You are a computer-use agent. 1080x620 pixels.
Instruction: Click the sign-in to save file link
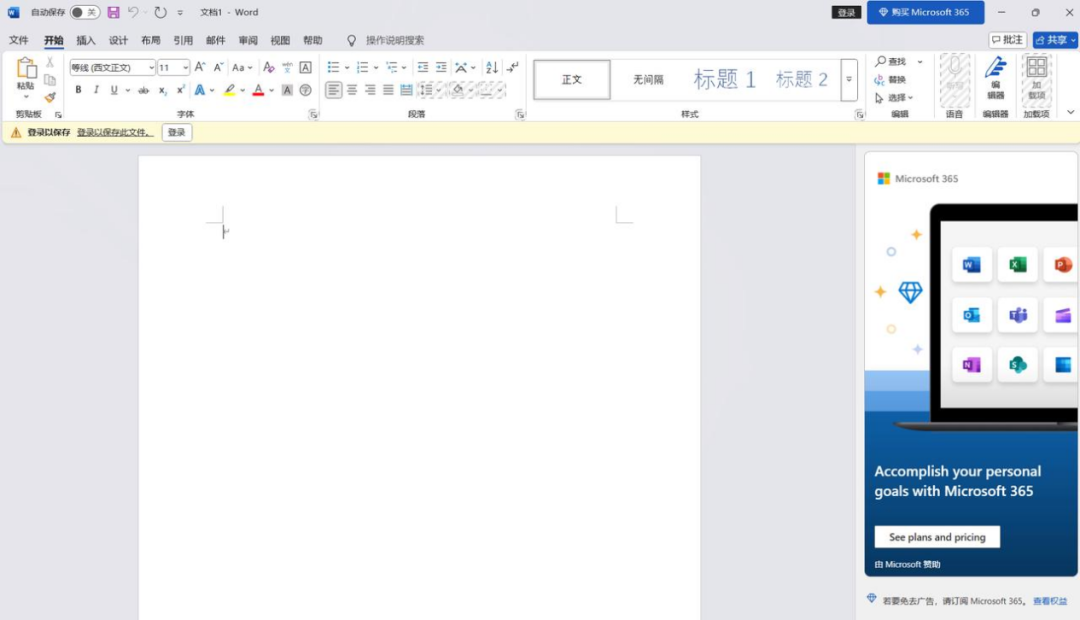pos(115,132)
